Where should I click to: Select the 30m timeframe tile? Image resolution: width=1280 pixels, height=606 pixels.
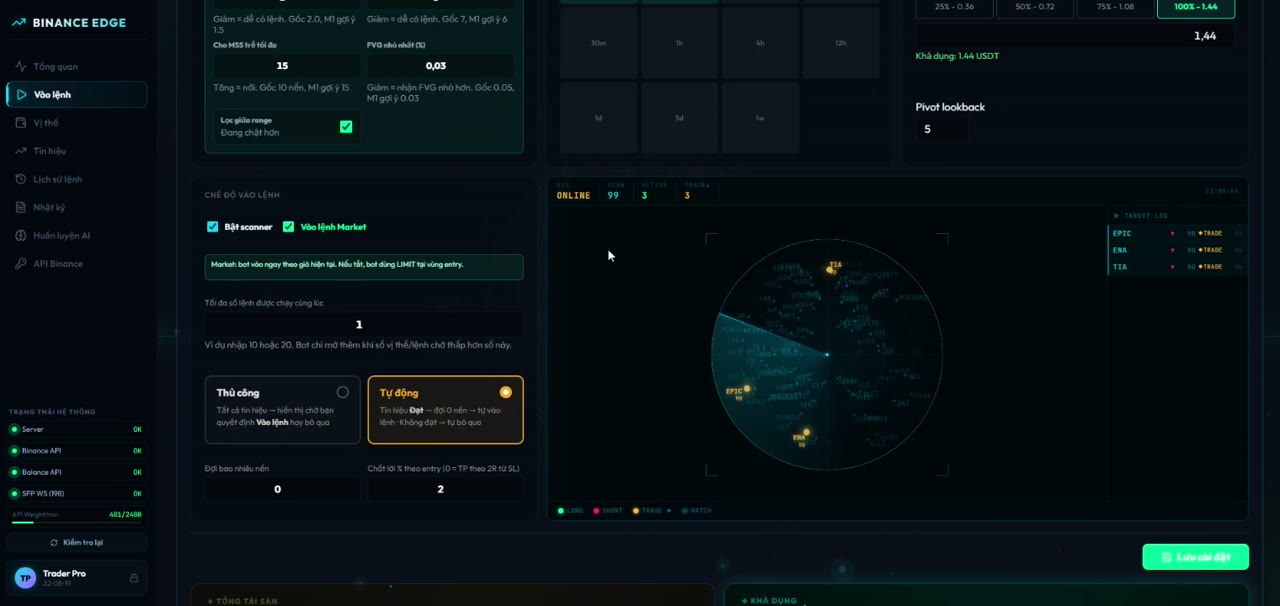click(x=598, y=43)
